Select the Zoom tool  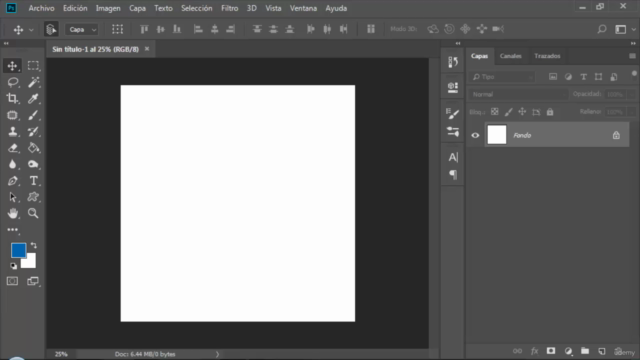[x=33, y=213]
